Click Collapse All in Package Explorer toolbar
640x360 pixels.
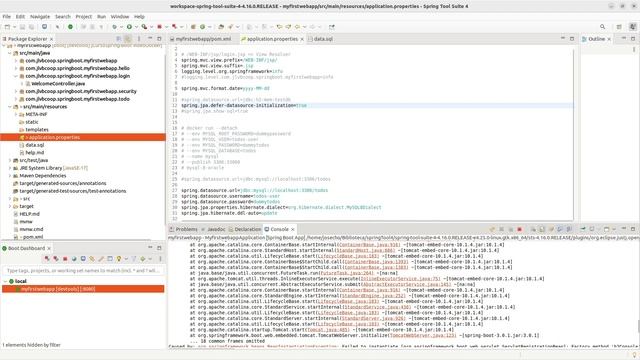point(119,39)
